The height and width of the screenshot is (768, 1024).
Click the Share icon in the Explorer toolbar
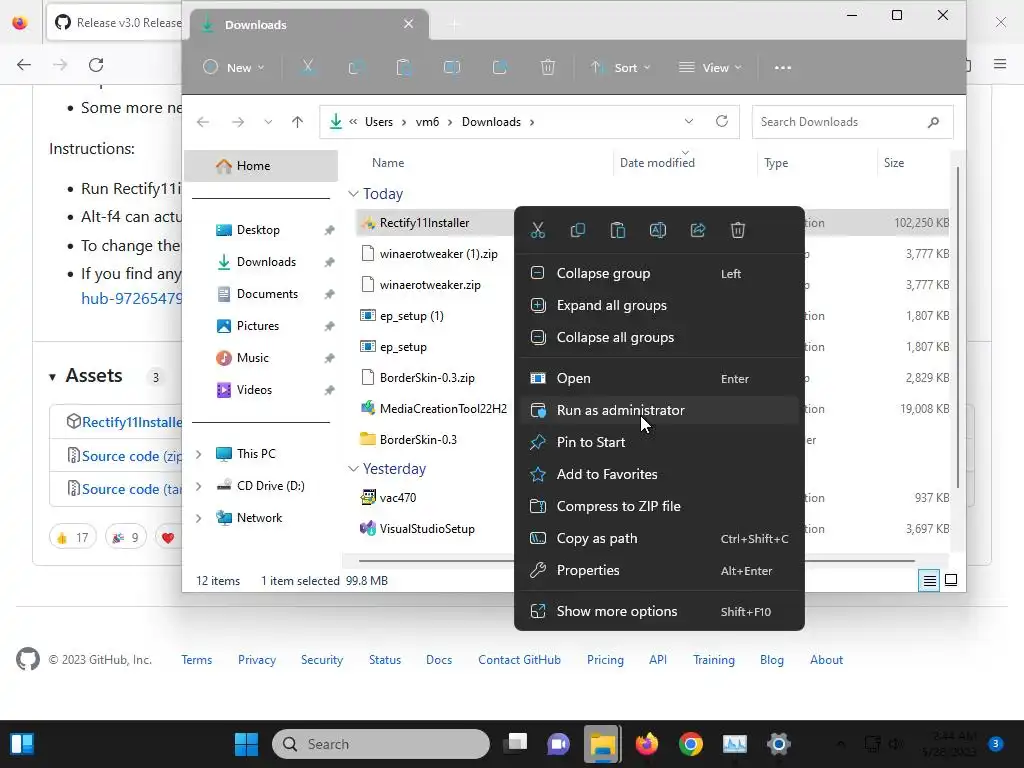(500, 67)
